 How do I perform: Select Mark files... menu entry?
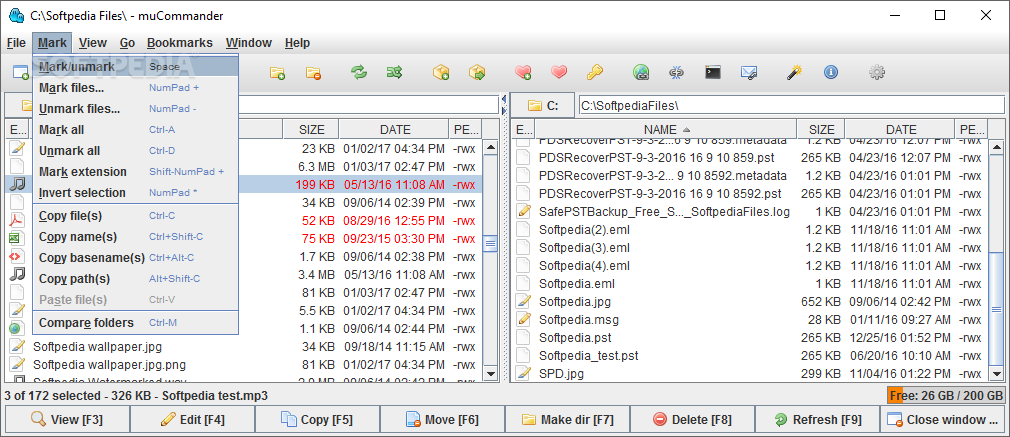[x=136, y=88]
